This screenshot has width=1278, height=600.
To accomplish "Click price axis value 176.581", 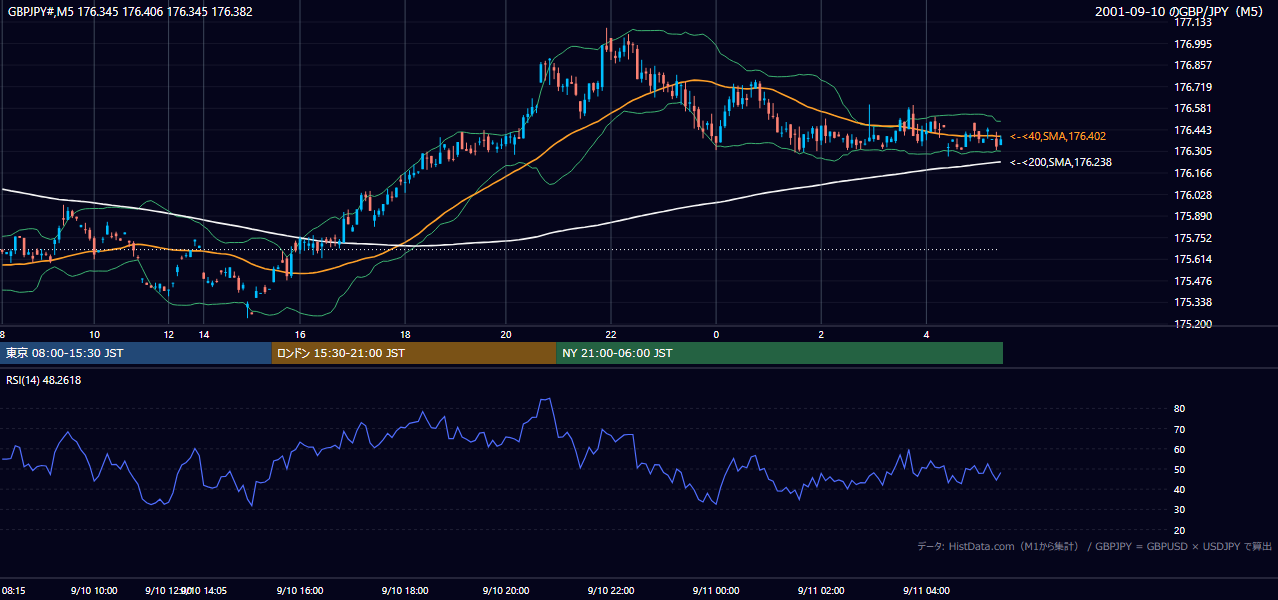I will point(1194,108).
